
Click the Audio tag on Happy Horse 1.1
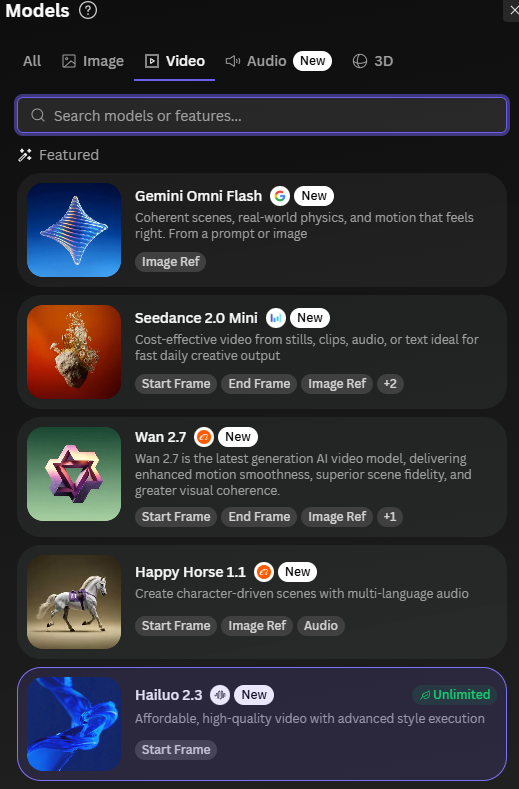point(321,625)
